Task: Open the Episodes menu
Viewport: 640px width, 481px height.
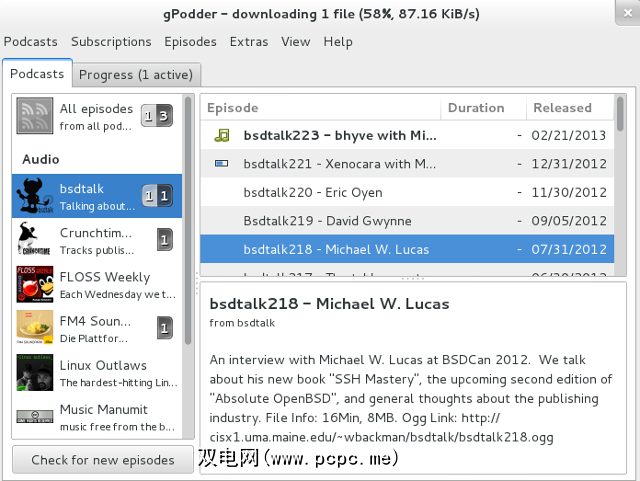Action: point(190,42)
